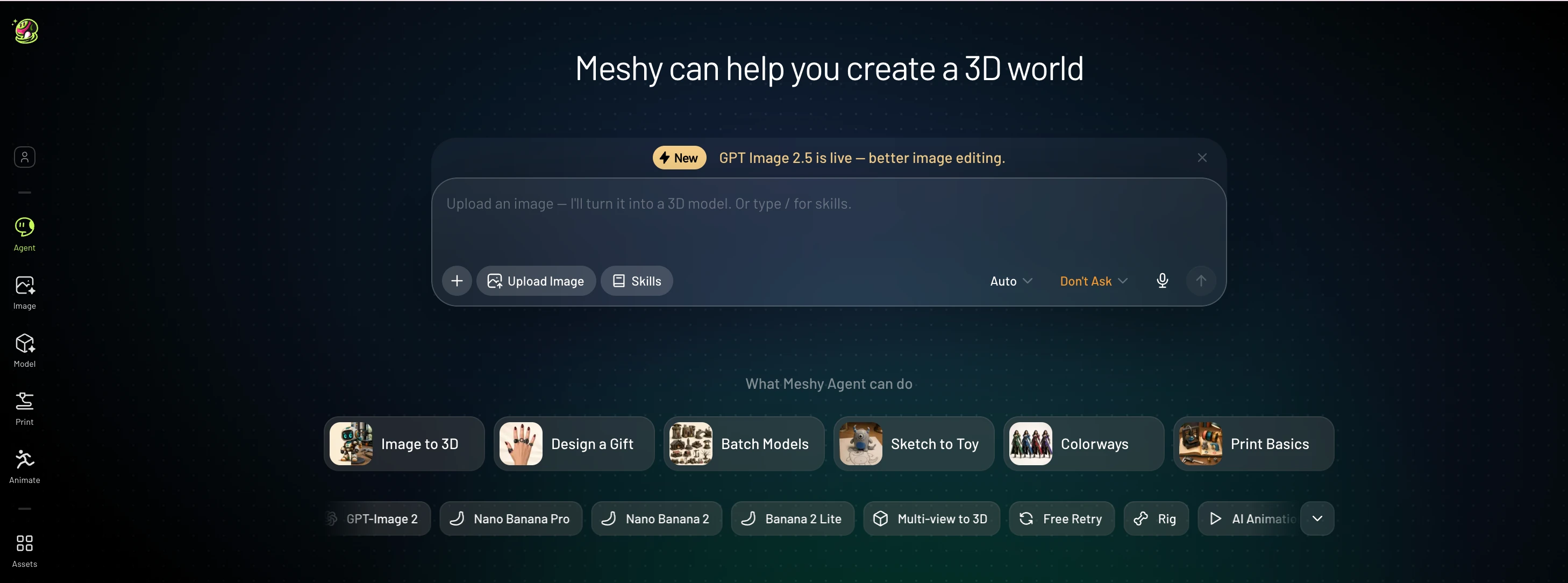The width and height of the screenshot is (1568, 583).
Task: Open the Don't Ask dropdown
Action: click(x=1093, y=281)
